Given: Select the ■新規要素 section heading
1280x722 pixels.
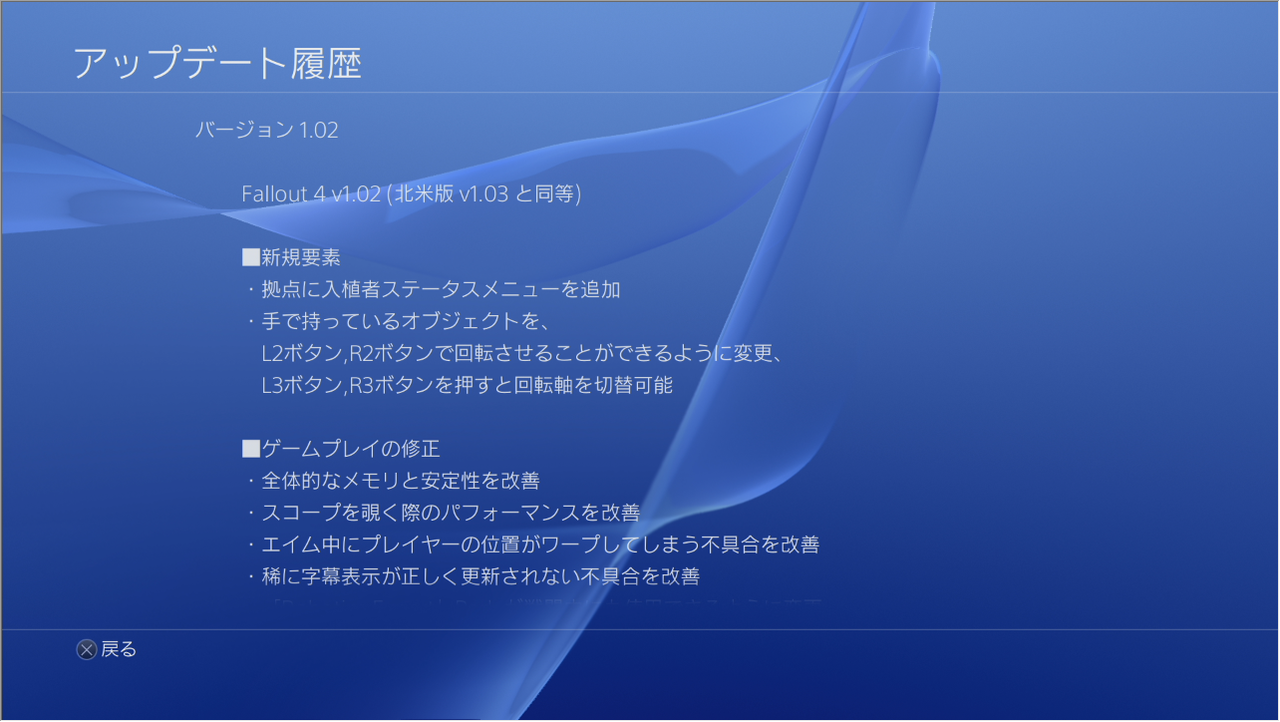Looking at the screenshot, I should 291,258.
